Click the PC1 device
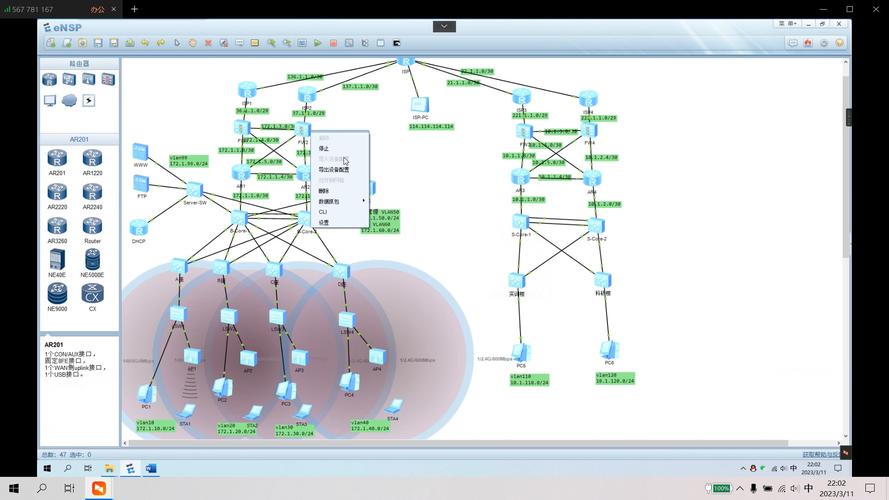Viewport: 889px width, 500px height. tap(147, 395)
